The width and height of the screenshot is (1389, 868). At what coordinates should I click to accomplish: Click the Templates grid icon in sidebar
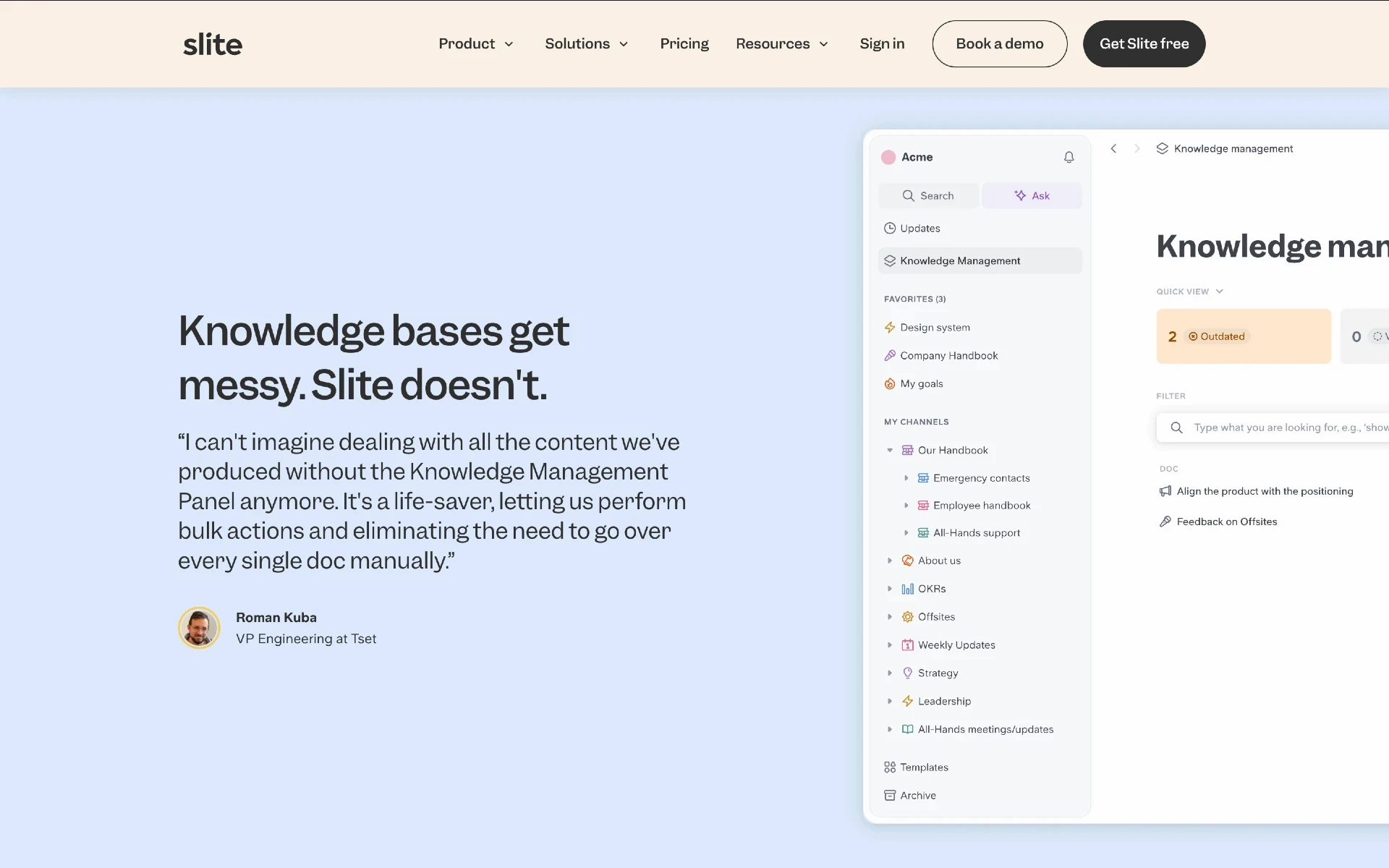click(x=889, y=766)
